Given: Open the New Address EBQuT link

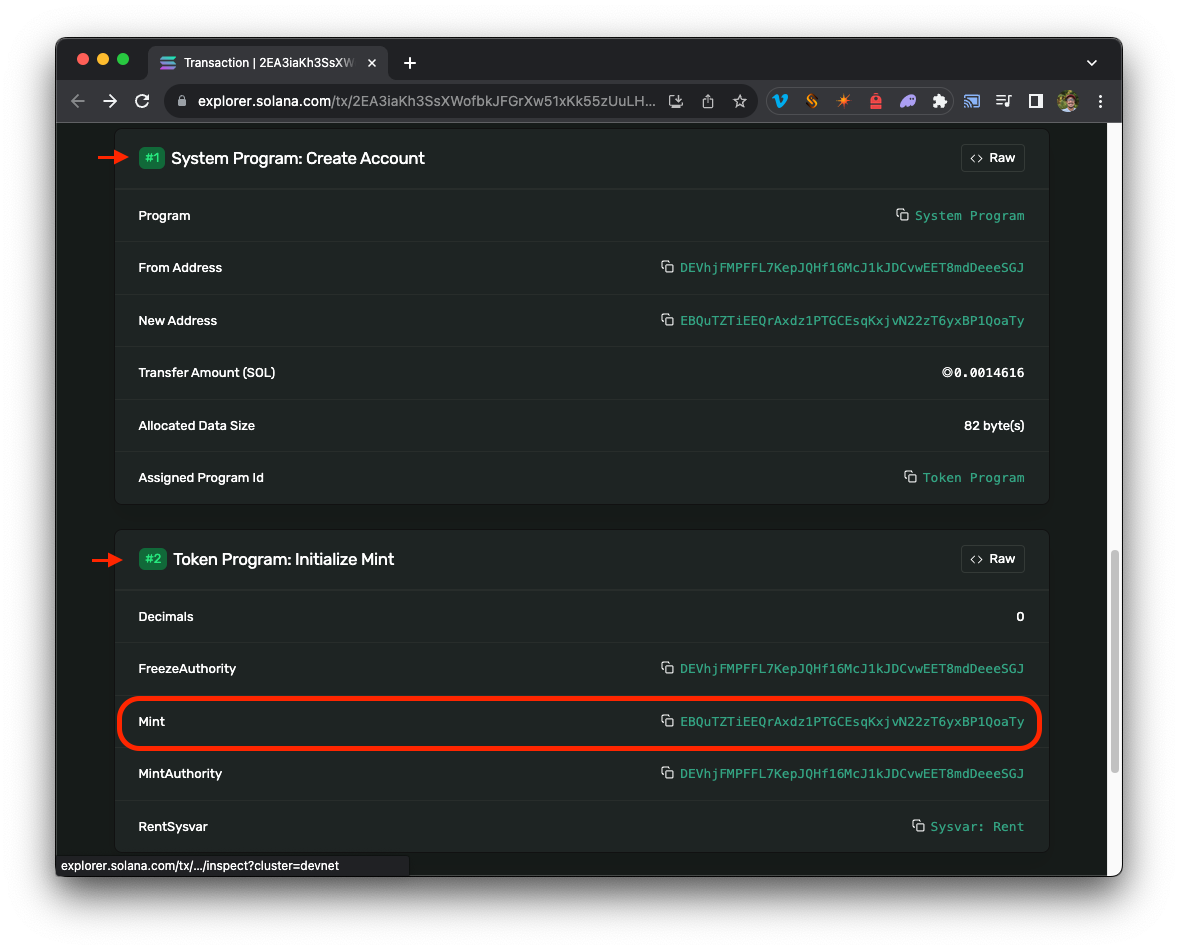Looking at the screenshot, I should (852, 321).
